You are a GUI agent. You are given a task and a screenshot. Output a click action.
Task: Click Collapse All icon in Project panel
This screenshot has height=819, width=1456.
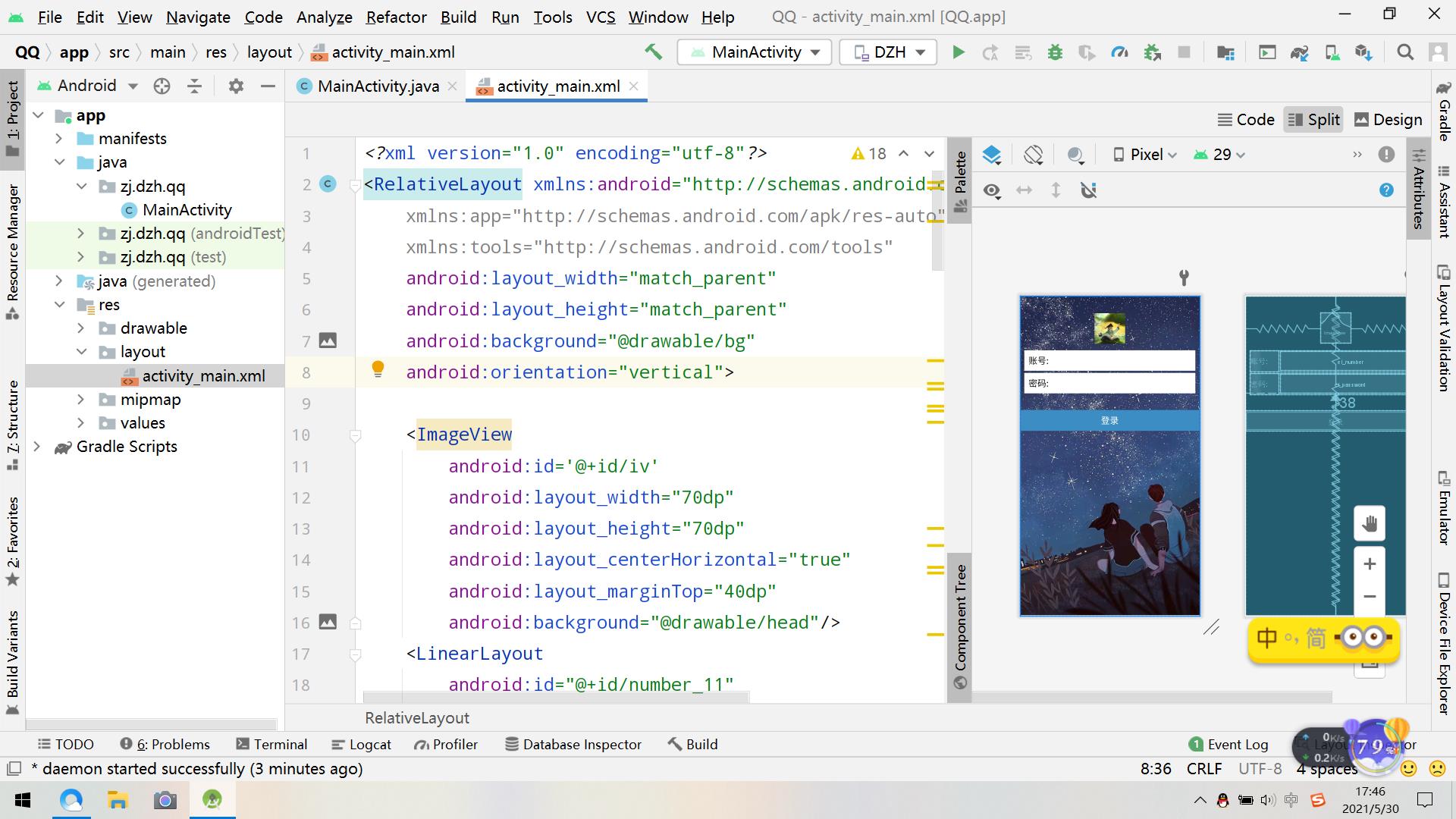[x=194, y=86]
